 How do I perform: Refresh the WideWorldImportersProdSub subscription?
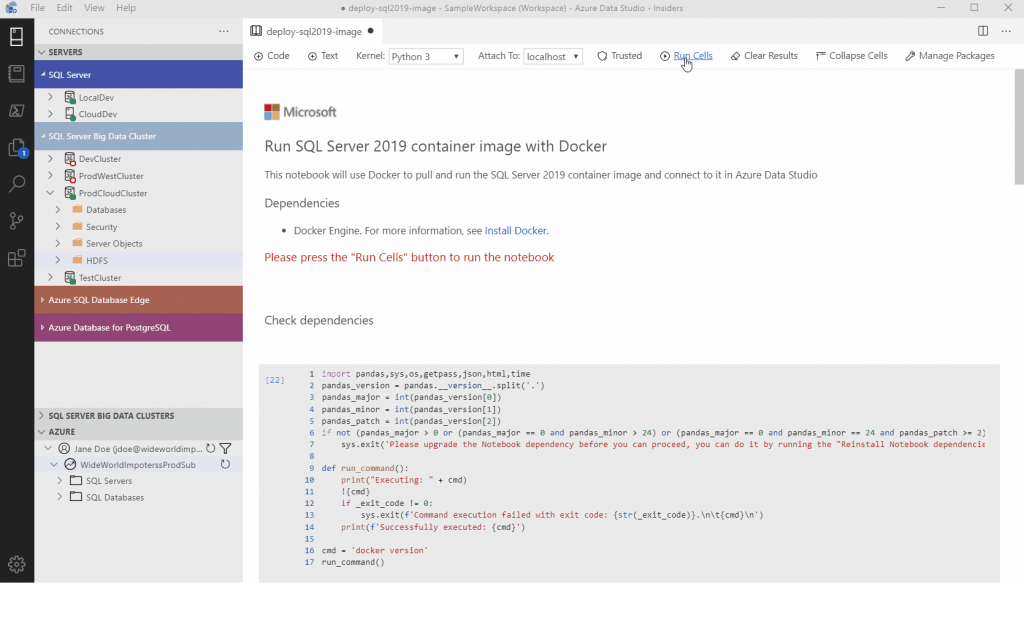226,465
